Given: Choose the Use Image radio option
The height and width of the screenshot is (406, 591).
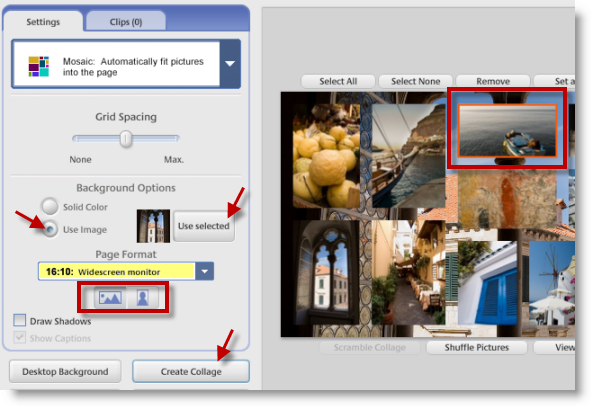Looking at the screenshot, I should [50, 229].
